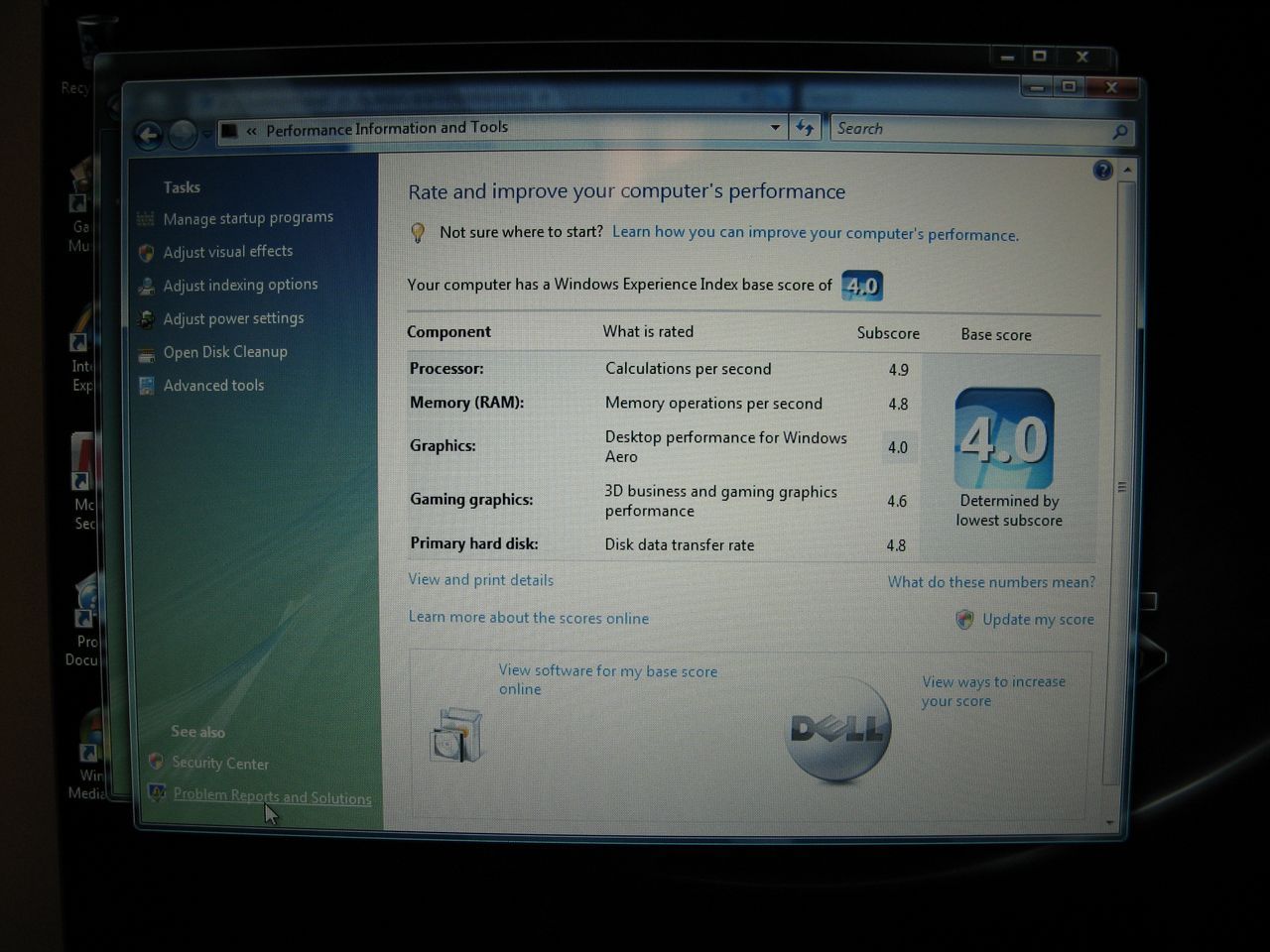This screenshot has width=1270, height=952.
Task: Close the background window behind with its X
Action: 1082,57
